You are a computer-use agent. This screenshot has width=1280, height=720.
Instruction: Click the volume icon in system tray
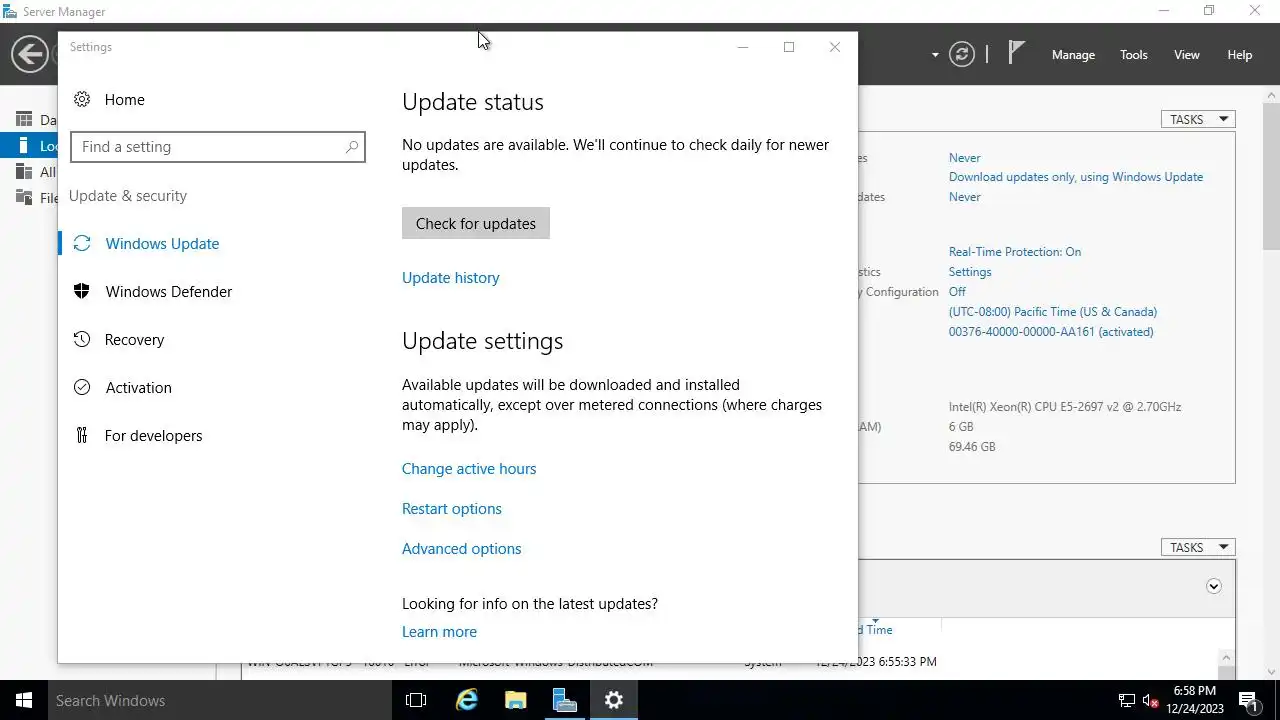coord(1150,701)
